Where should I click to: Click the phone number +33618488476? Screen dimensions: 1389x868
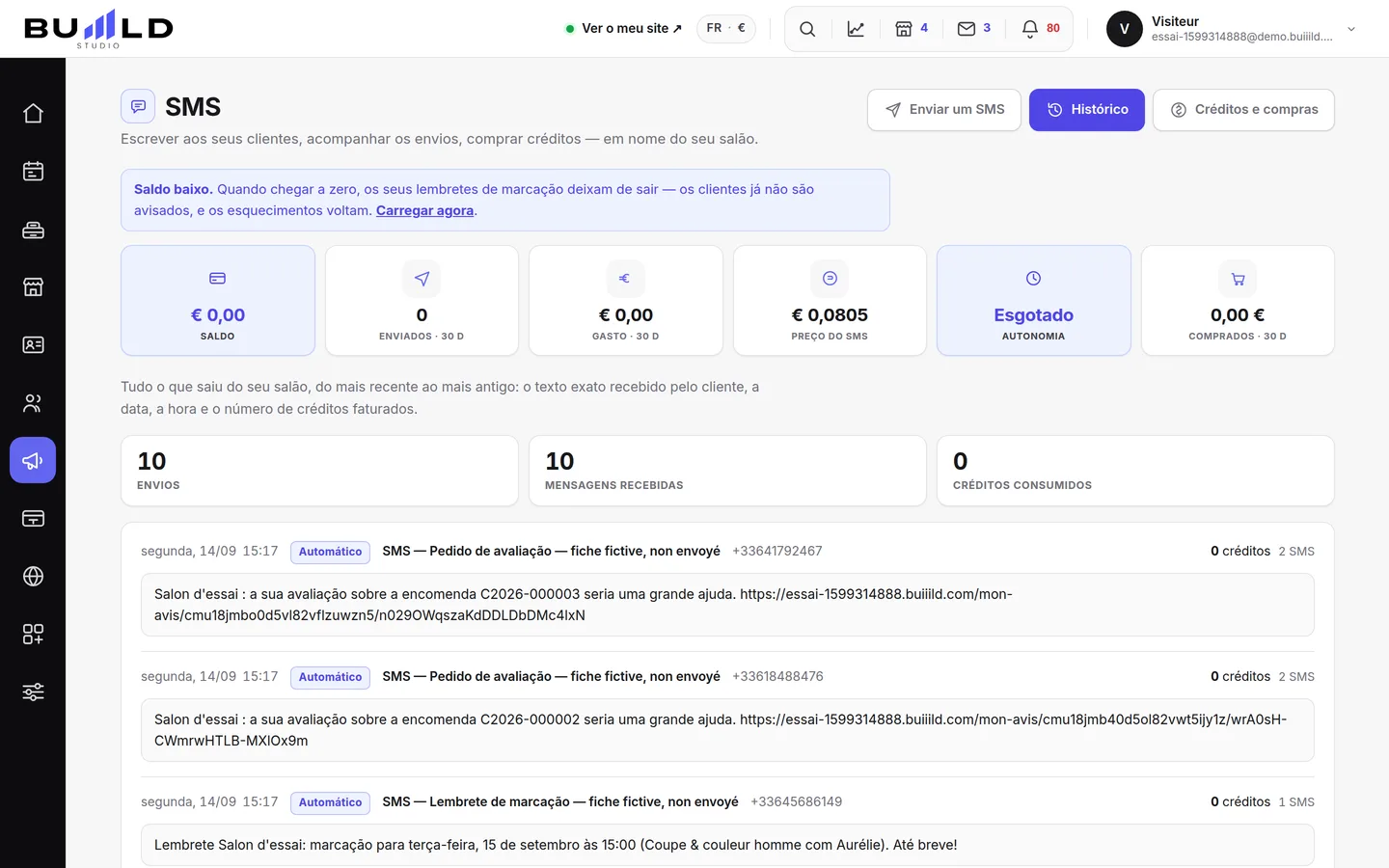777,677
